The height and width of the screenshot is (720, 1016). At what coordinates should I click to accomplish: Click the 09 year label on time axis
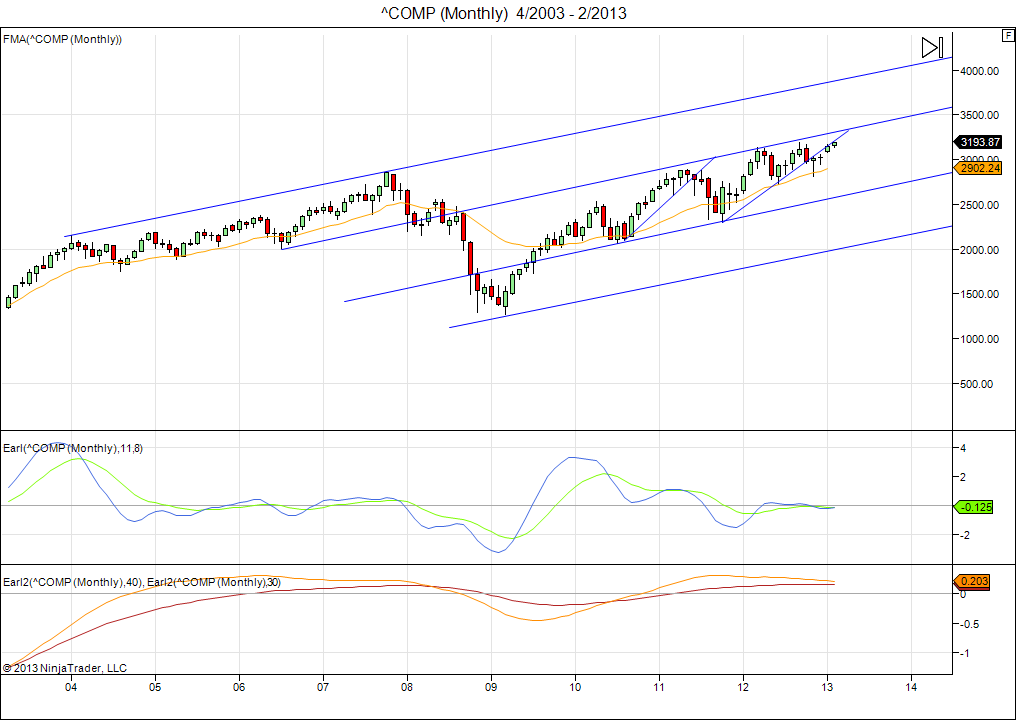(491, 688)
